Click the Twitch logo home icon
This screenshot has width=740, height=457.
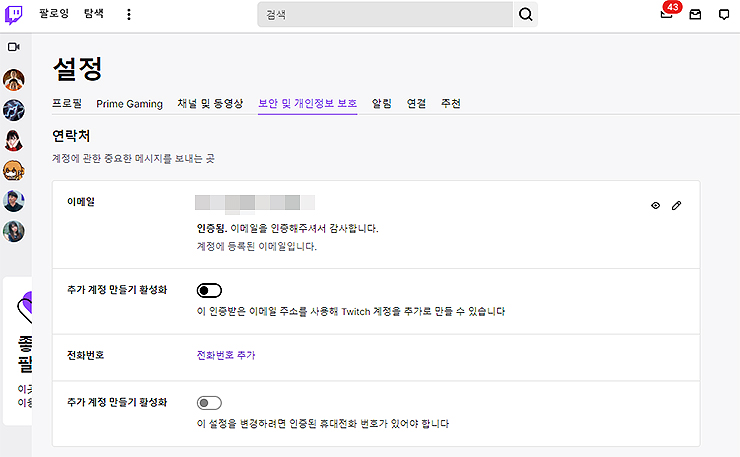coord(13,15)
